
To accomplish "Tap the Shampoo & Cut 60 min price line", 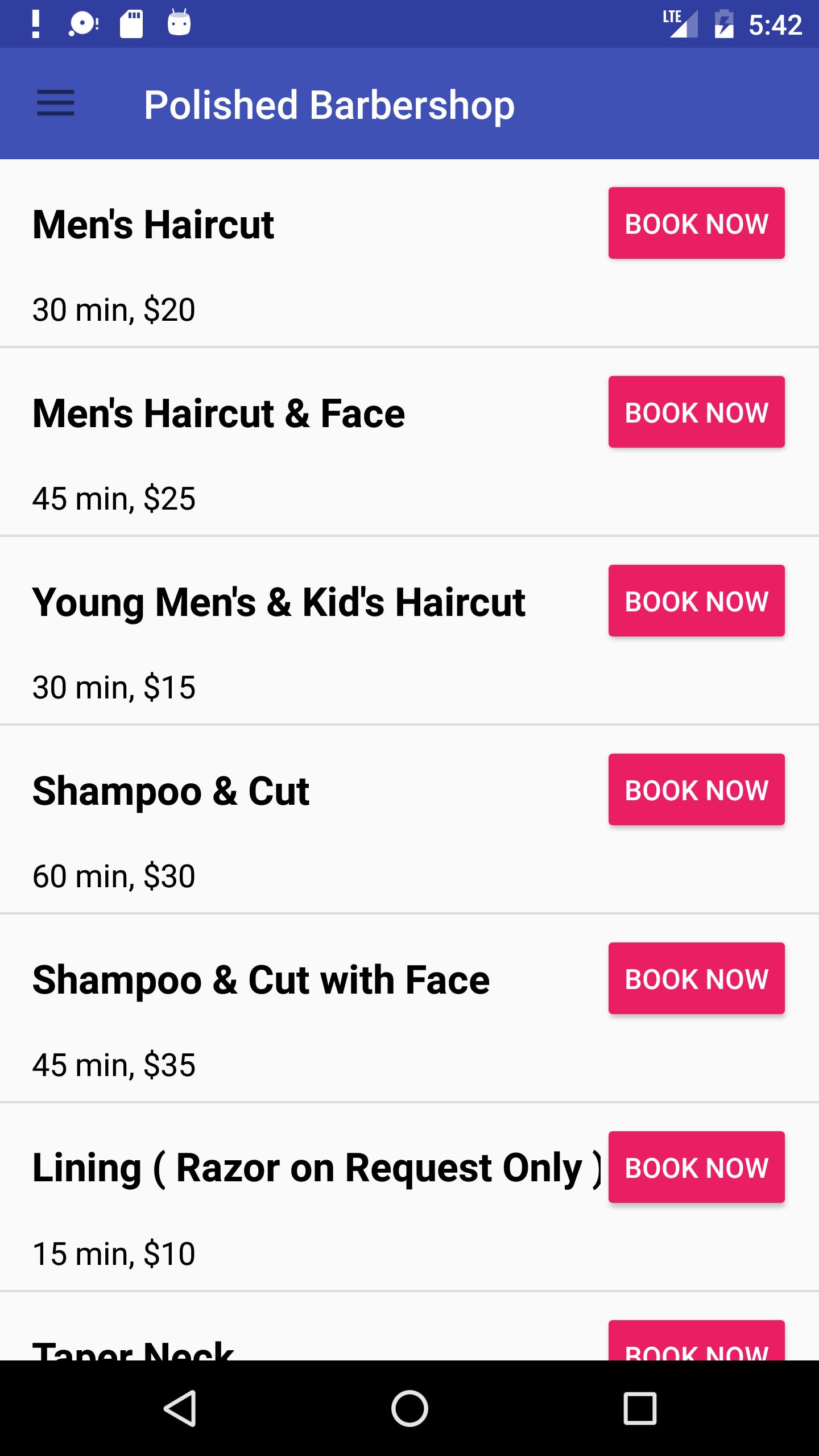I will (x=114, y=876).
